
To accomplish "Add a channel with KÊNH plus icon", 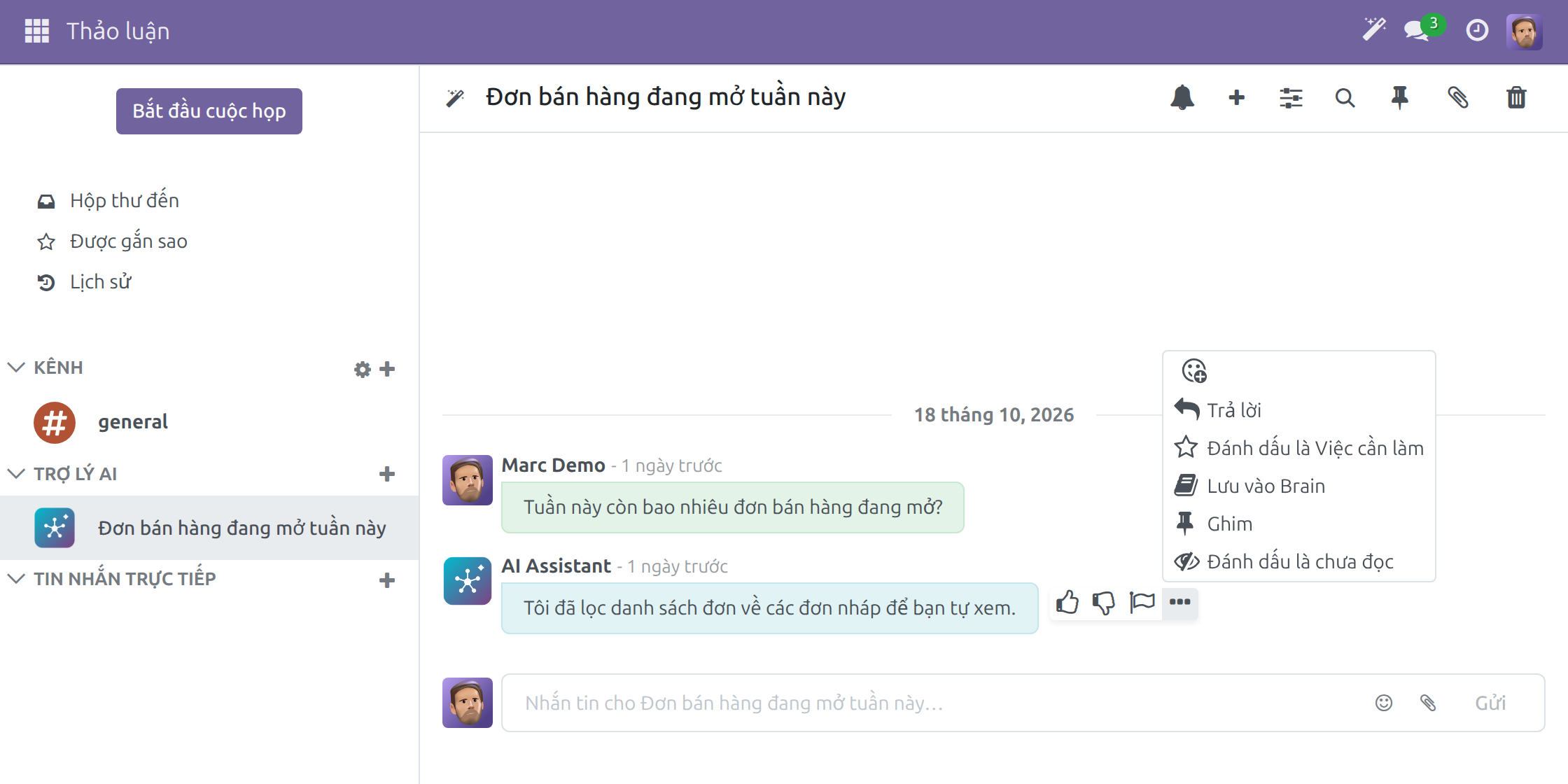I will [387, 369].
